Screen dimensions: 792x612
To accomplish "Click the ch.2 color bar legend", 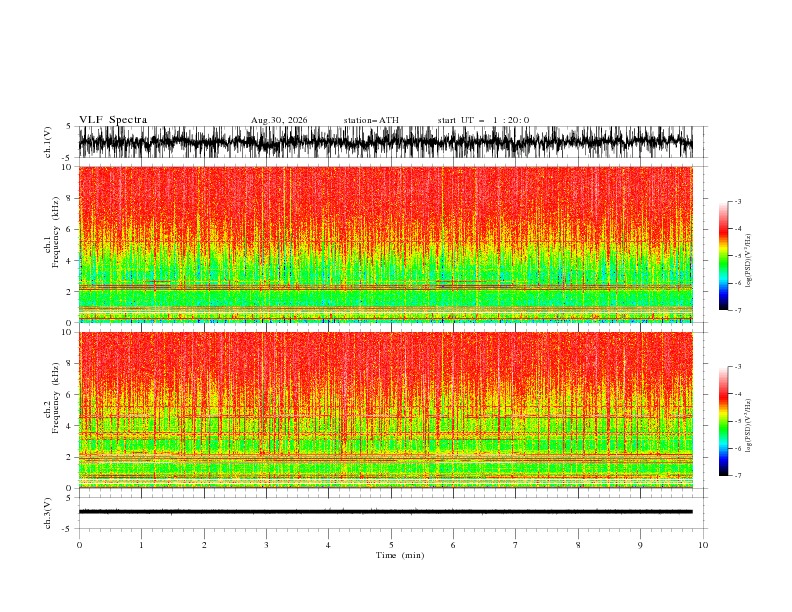I will [723, 421].
